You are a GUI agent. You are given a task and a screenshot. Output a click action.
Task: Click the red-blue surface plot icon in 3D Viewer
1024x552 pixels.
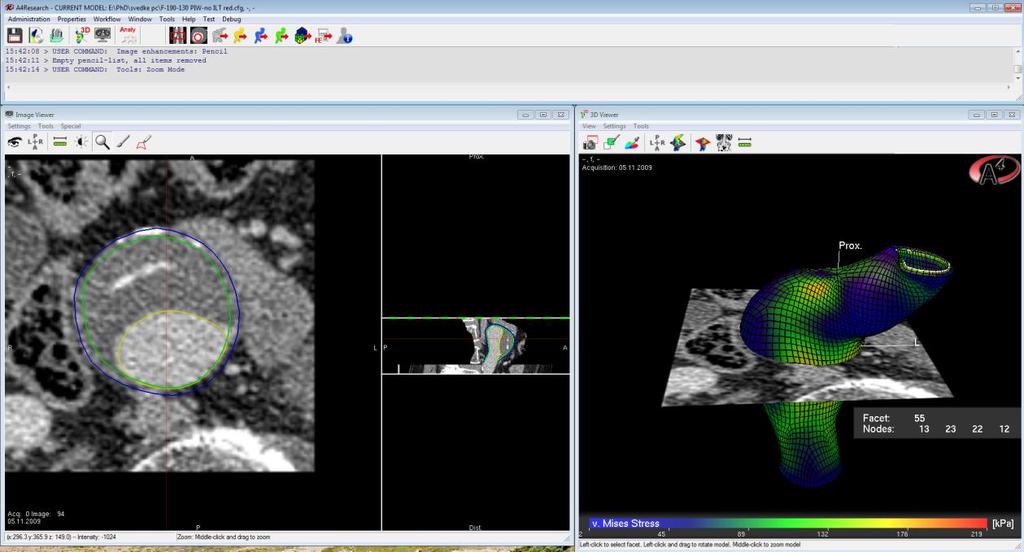(703, 142)
